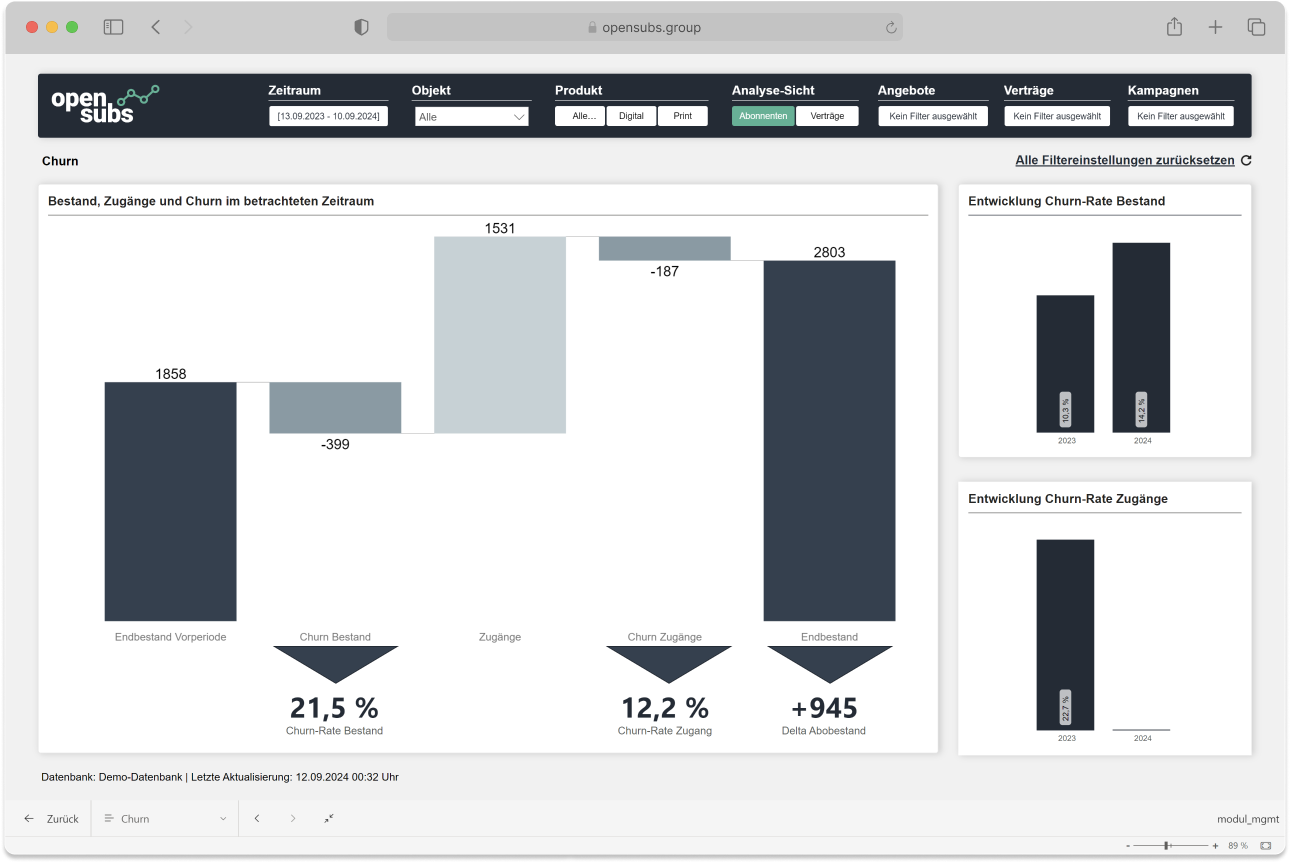Screen dimensions: 1290x863
Task: Click the Zurück back button
Action: tap(52, 818)
